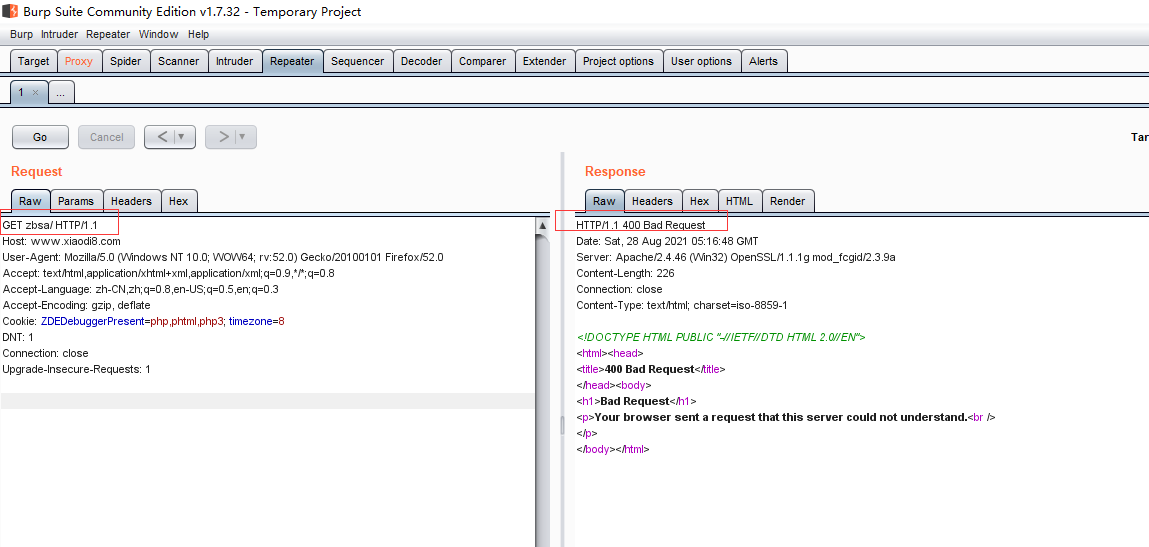
Task: Click the Server: Apache/2.4.46 response line
Action: [x=736, y=257]
